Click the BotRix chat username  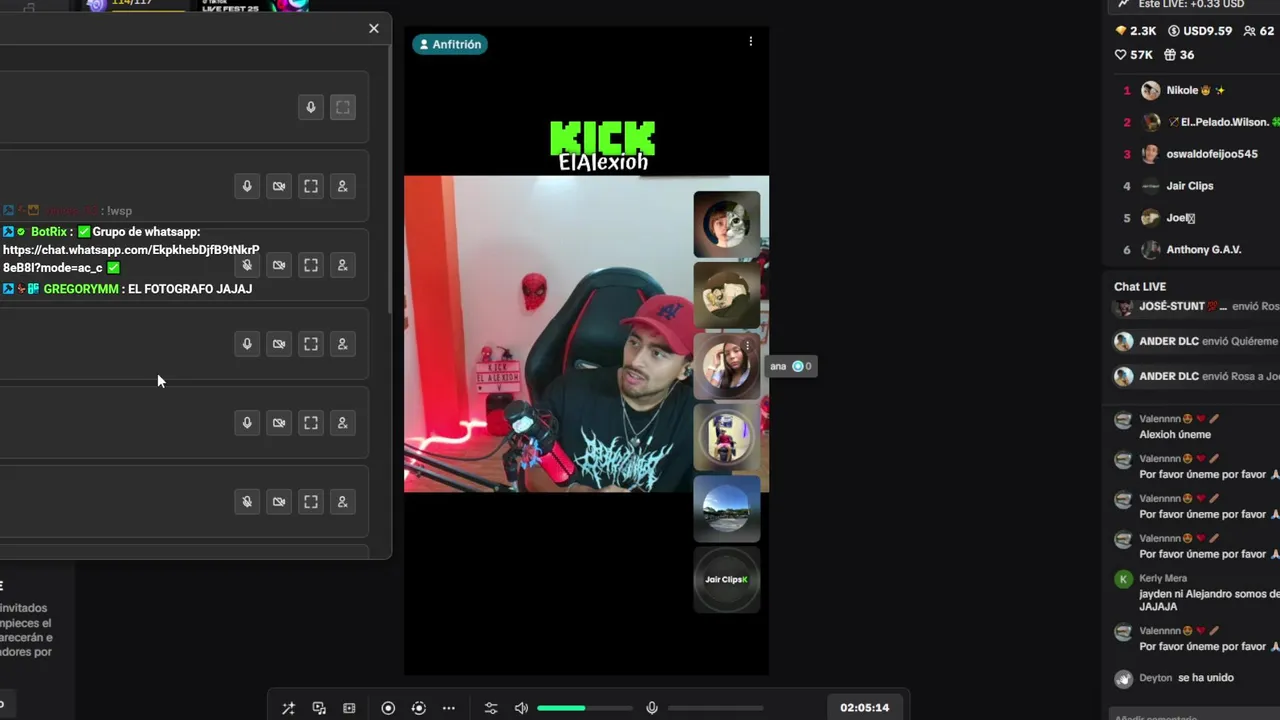click(x=49, y=232)
